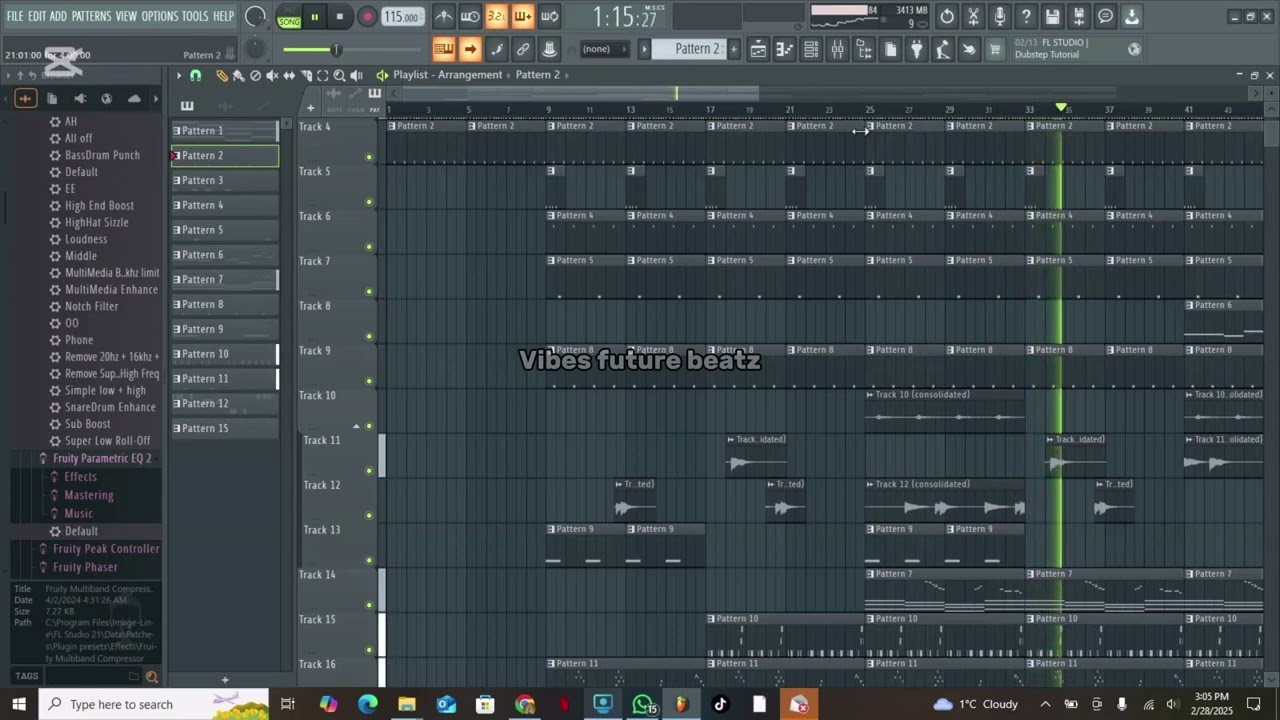Toggle loop recording button

click(549, 16)
